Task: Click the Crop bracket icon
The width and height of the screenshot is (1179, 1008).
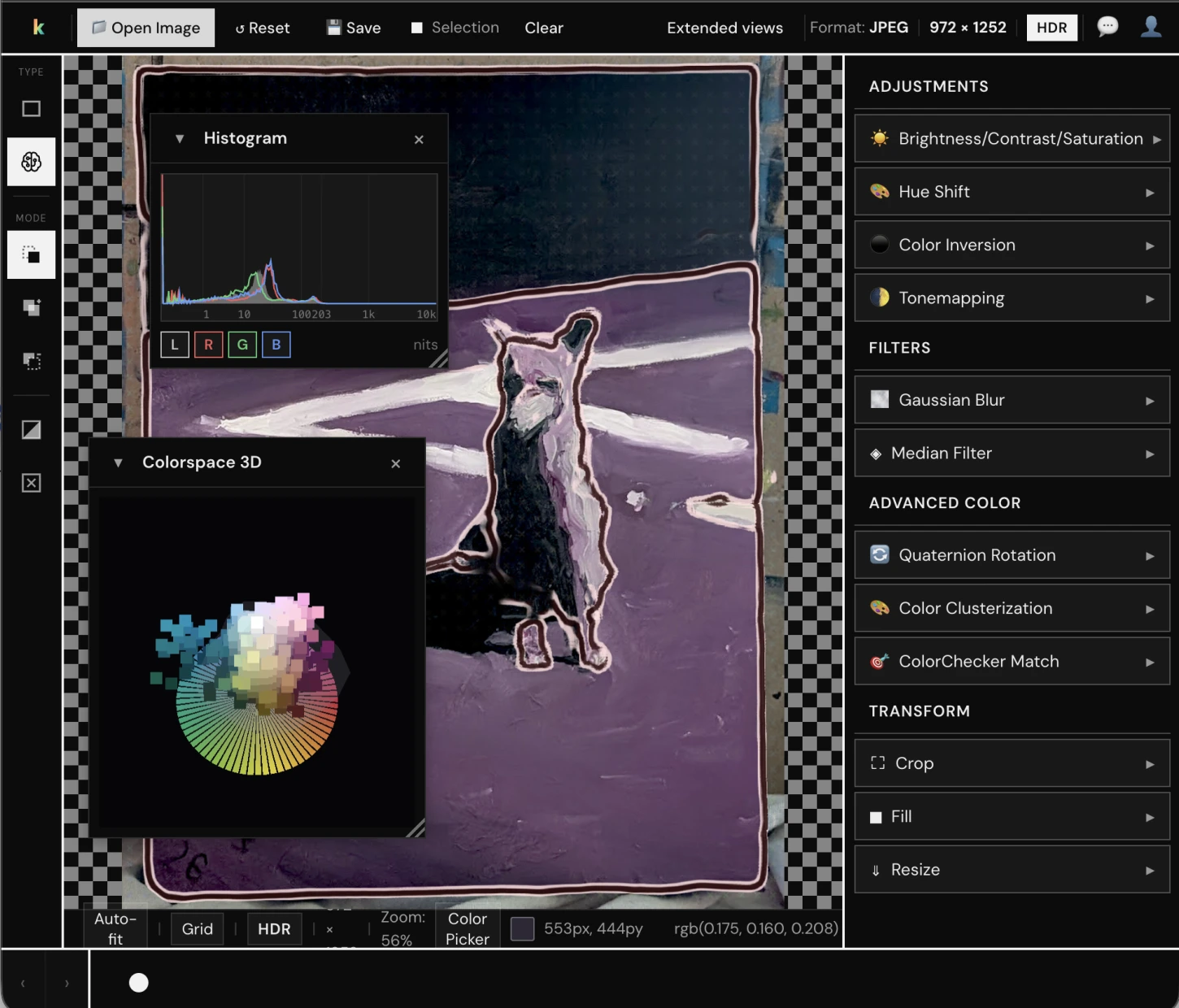Action: click(x=877, y=763)
